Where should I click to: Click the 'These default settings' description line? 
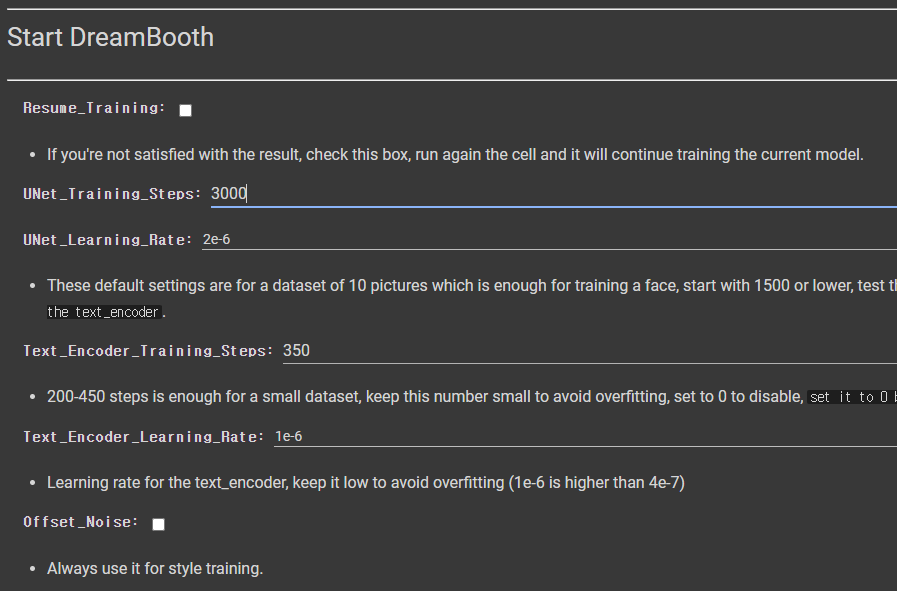point(472,285)
